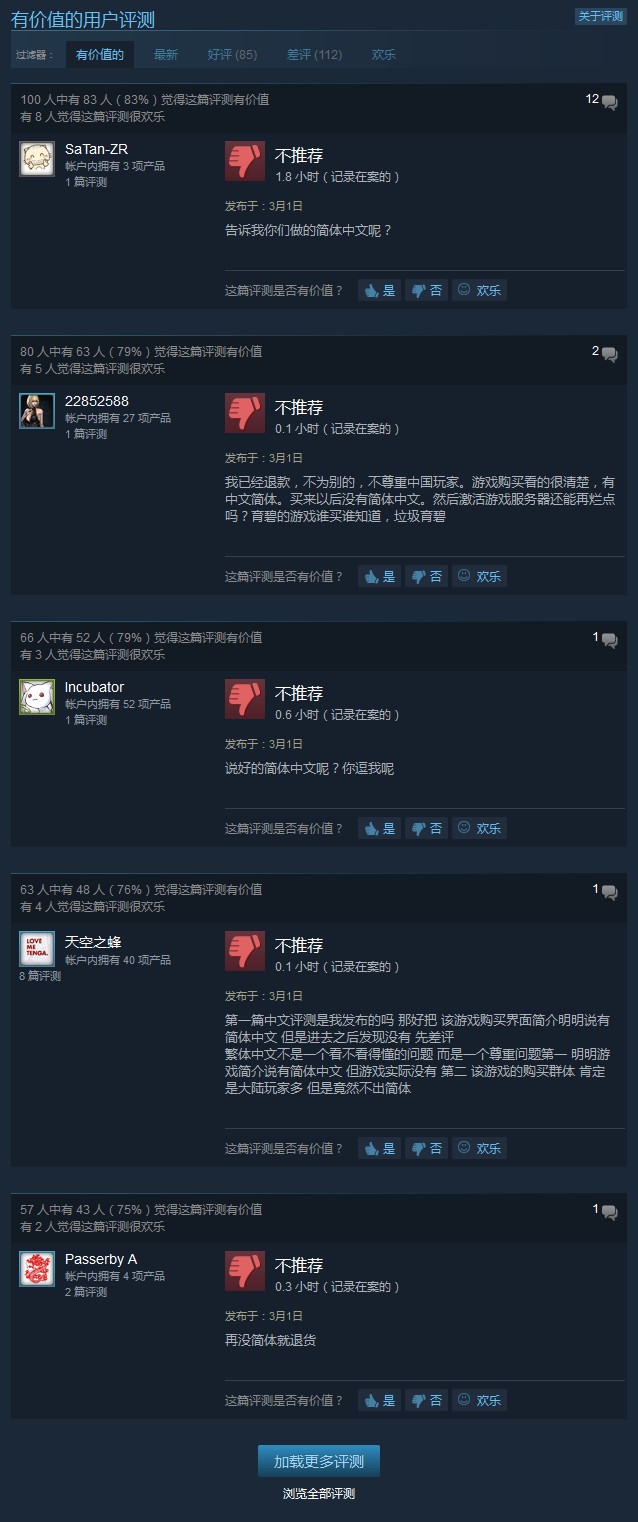Select the 差评 (112) filter tab

(x=314, y=55)
